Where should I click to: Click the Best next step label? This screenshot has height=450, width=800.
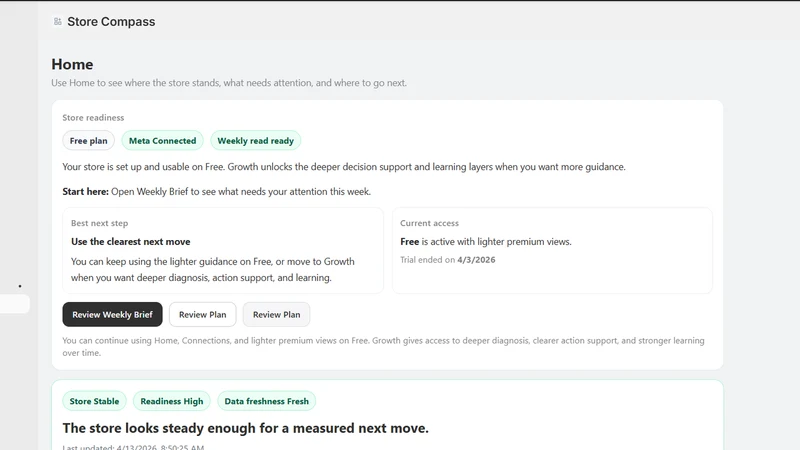tap(99, 223)
